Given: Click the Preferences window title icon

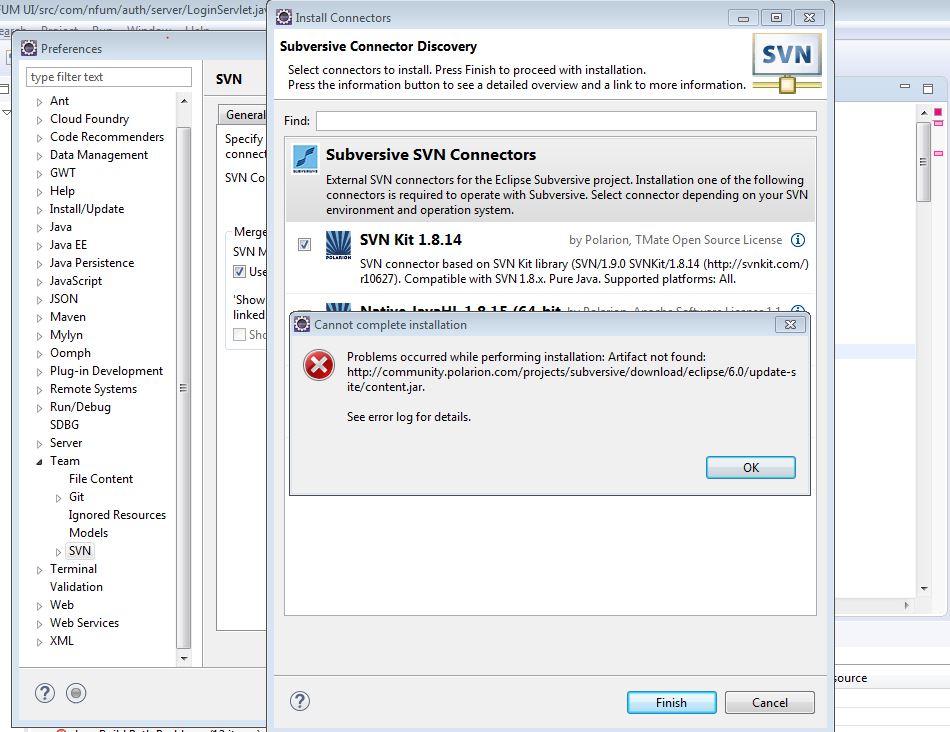Looking at the screenshot, I should click(28, 48).
